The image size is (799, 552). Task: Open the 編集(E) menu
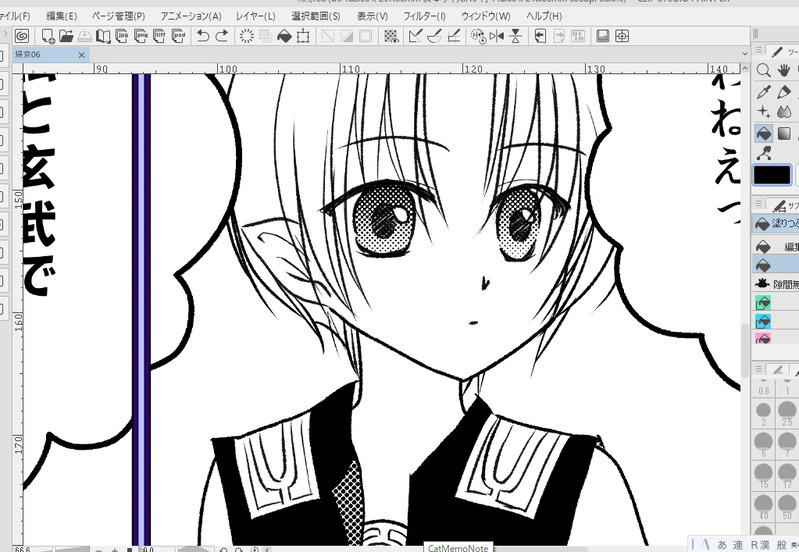pyautogui.click(x=62, y=16)
